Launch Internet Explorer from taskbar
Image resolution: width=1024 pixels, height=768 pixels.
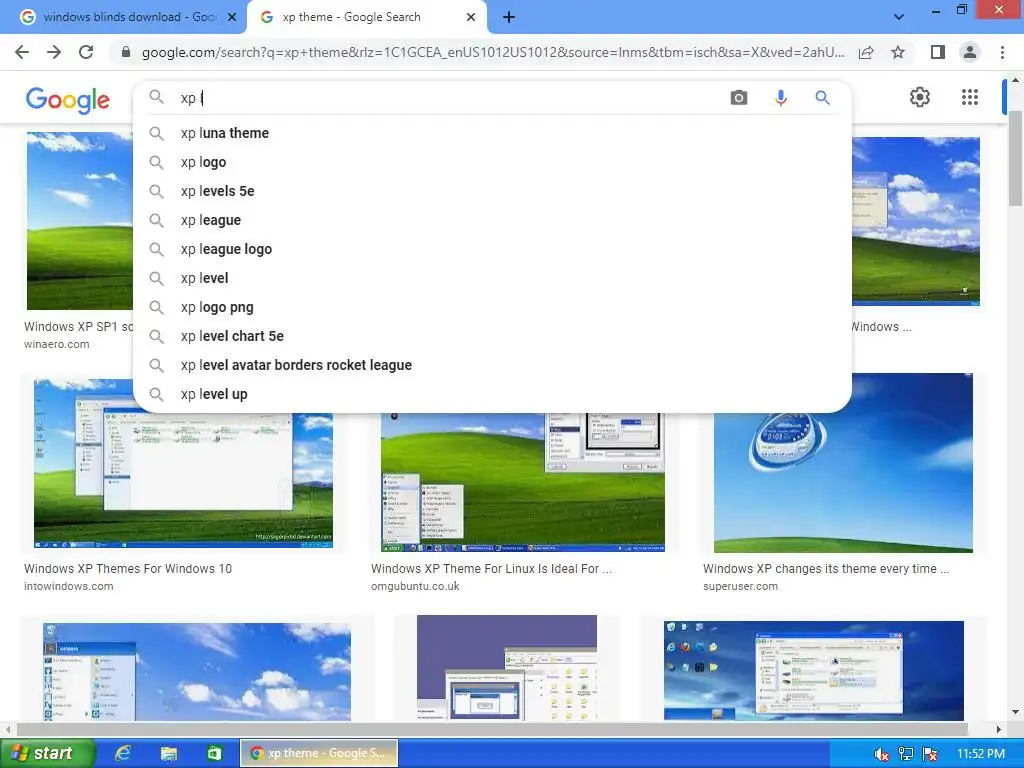pyautogui.click(x=122, y=753)
